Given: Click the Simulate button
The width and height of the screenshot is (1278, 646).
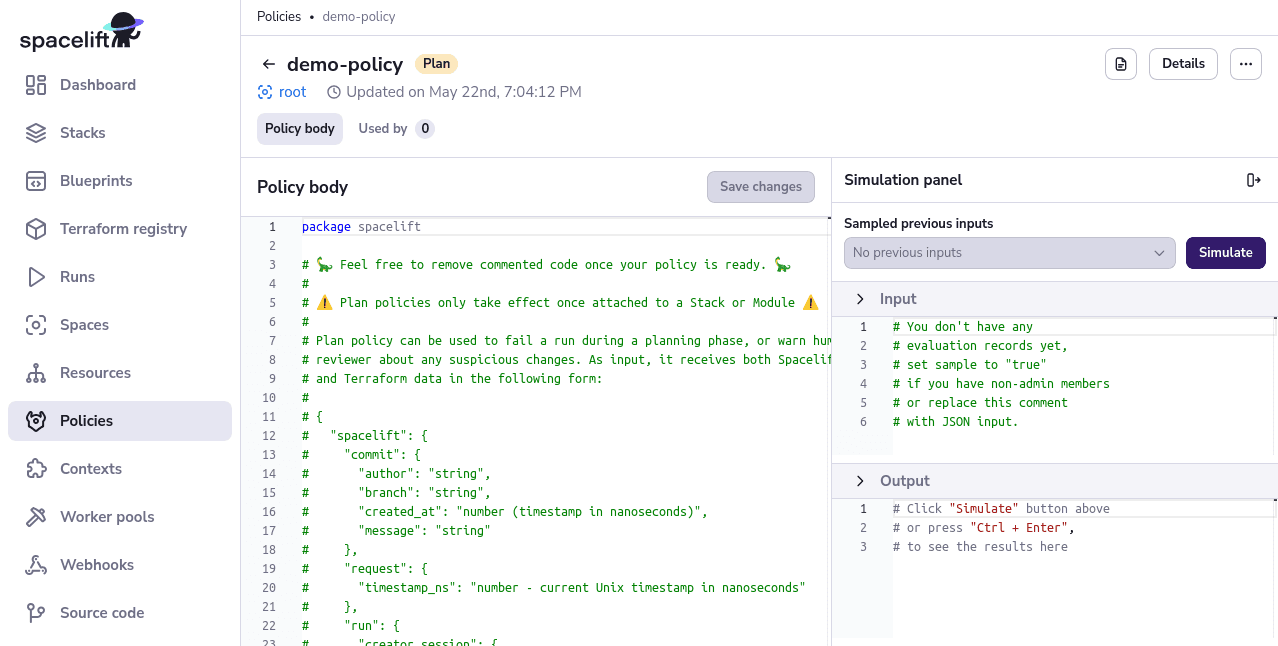Looking at the screenshot, I should pyautogui.click(x=1226, y=253).
